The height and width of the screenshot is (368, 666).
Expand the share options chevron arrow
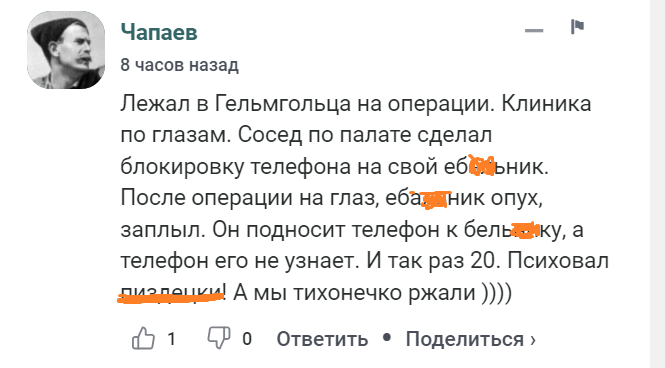[533, 340]
